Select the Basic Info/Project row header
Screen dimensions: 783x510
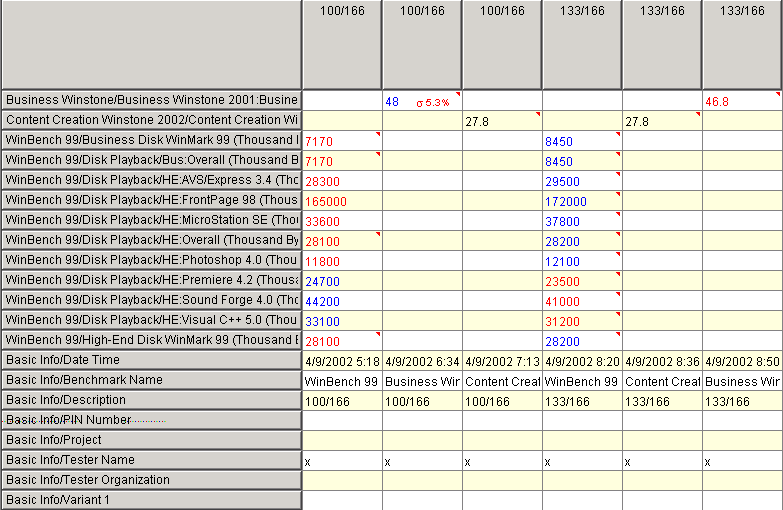(151, 440)
